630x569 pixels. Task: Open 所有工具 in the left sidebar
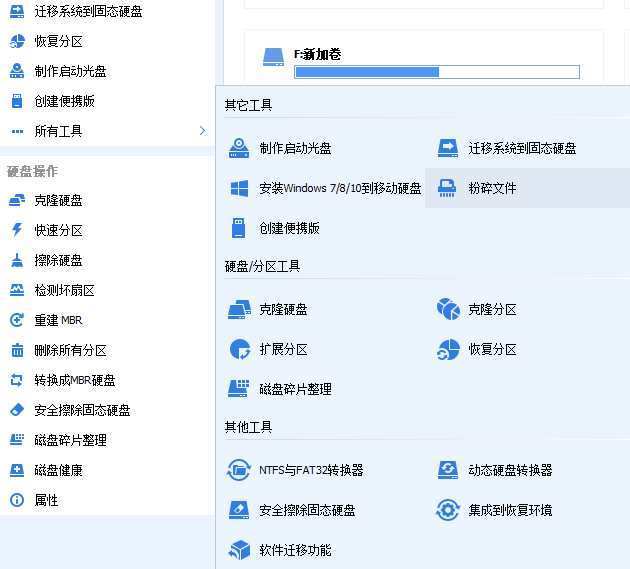click(58, 131)
